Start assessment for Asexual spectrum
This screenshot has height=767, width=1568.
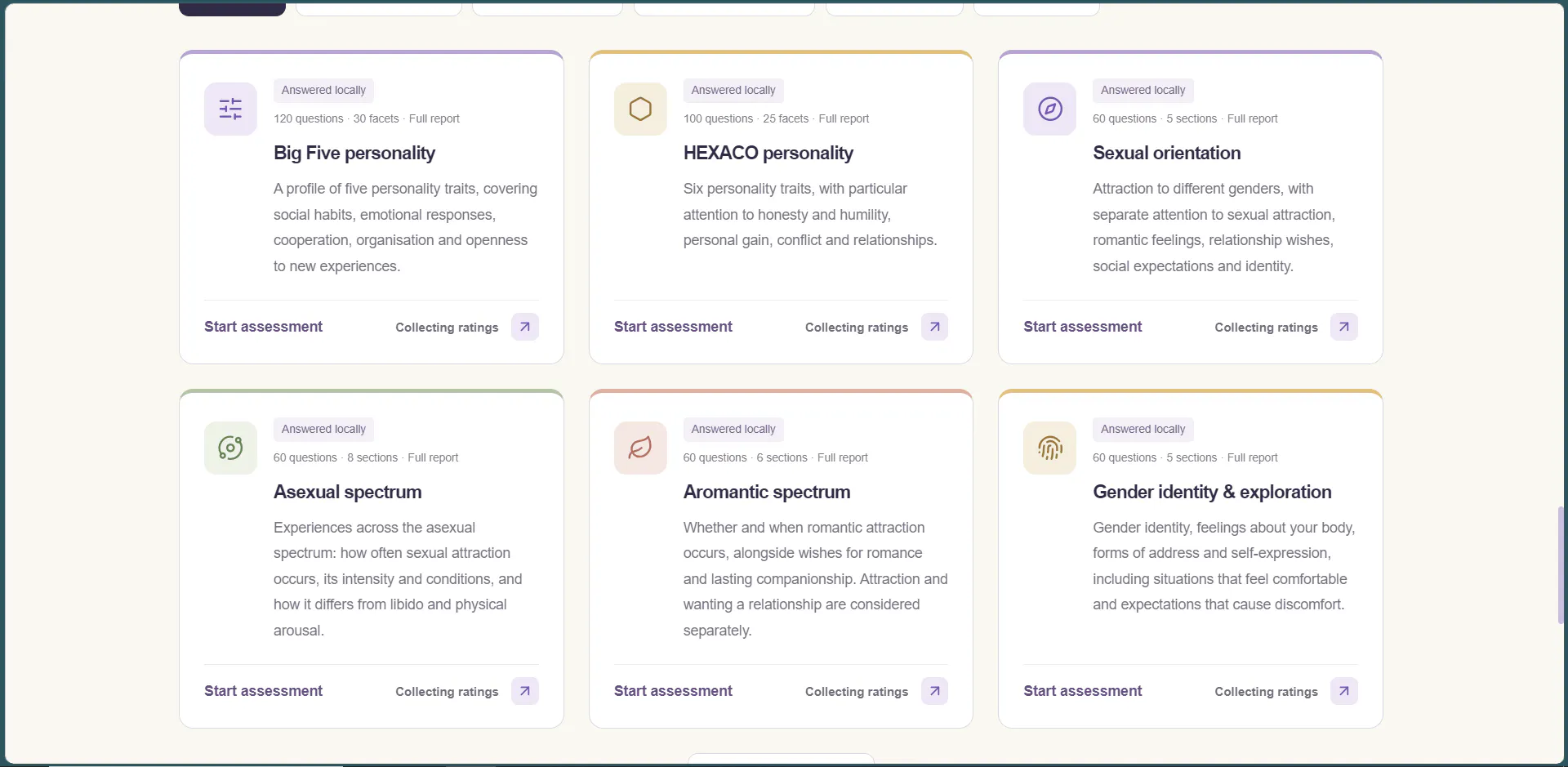(x=263, y=691)
